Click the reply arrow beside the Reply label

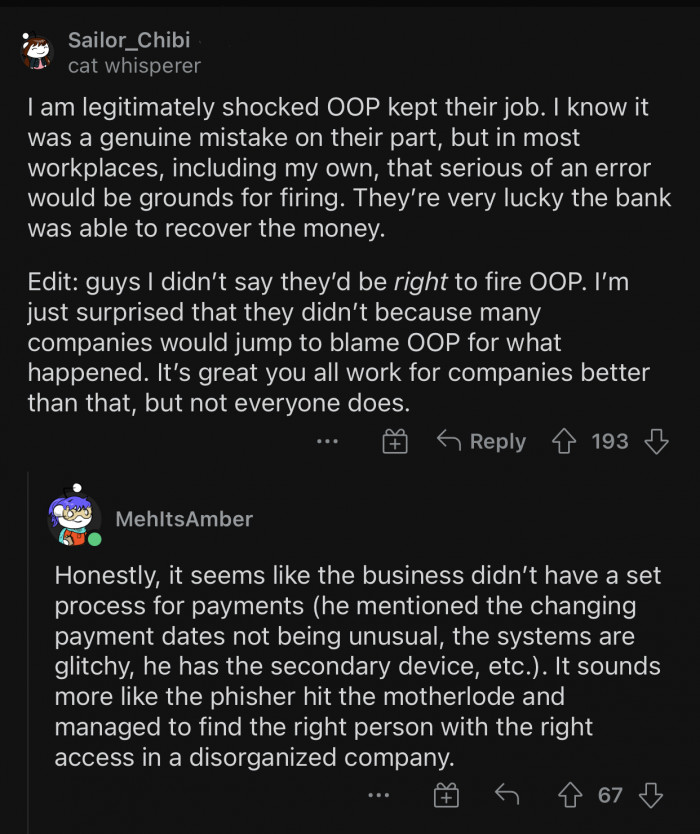(x=450, y=441)
